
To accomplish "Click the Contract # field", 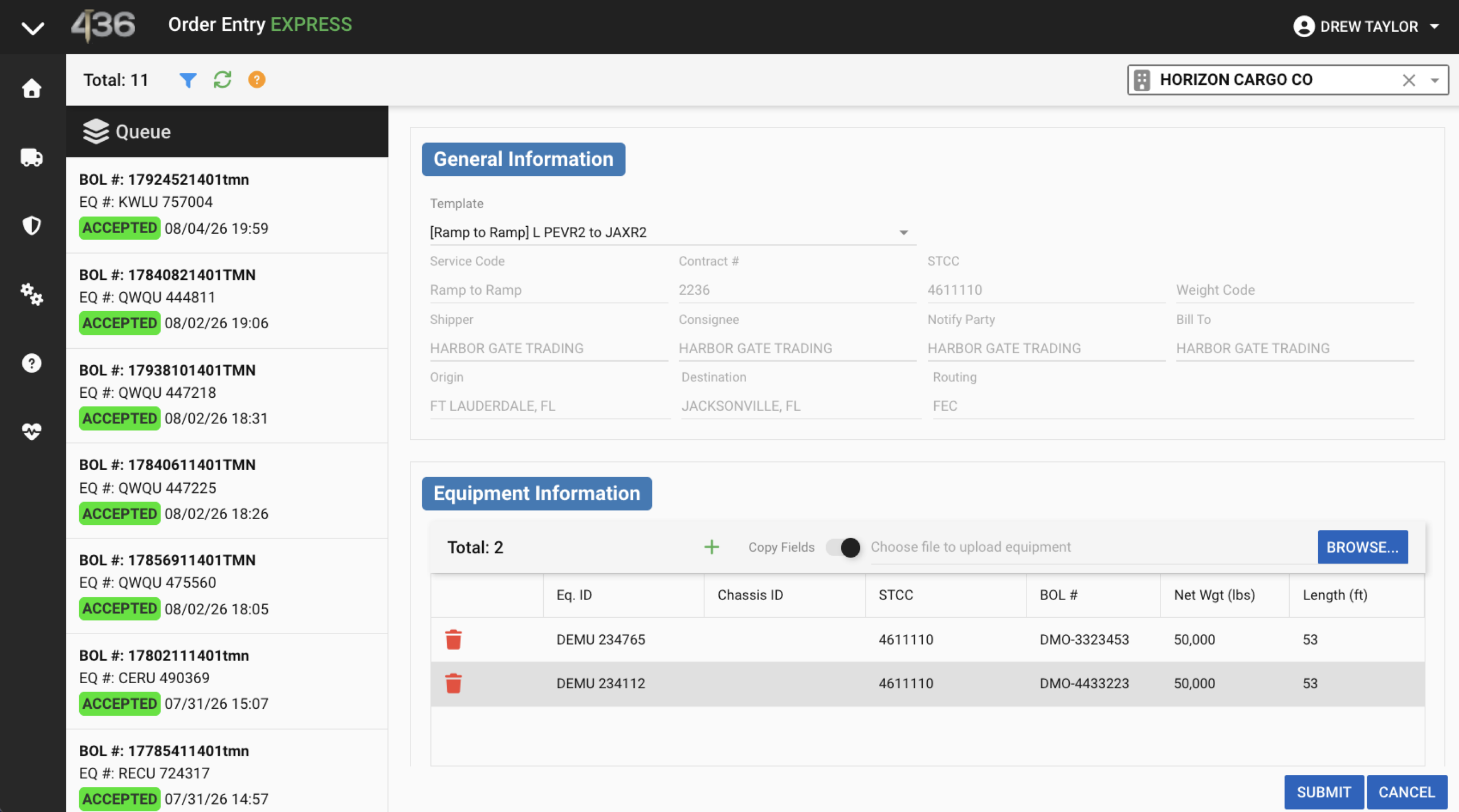I will 797,290.
